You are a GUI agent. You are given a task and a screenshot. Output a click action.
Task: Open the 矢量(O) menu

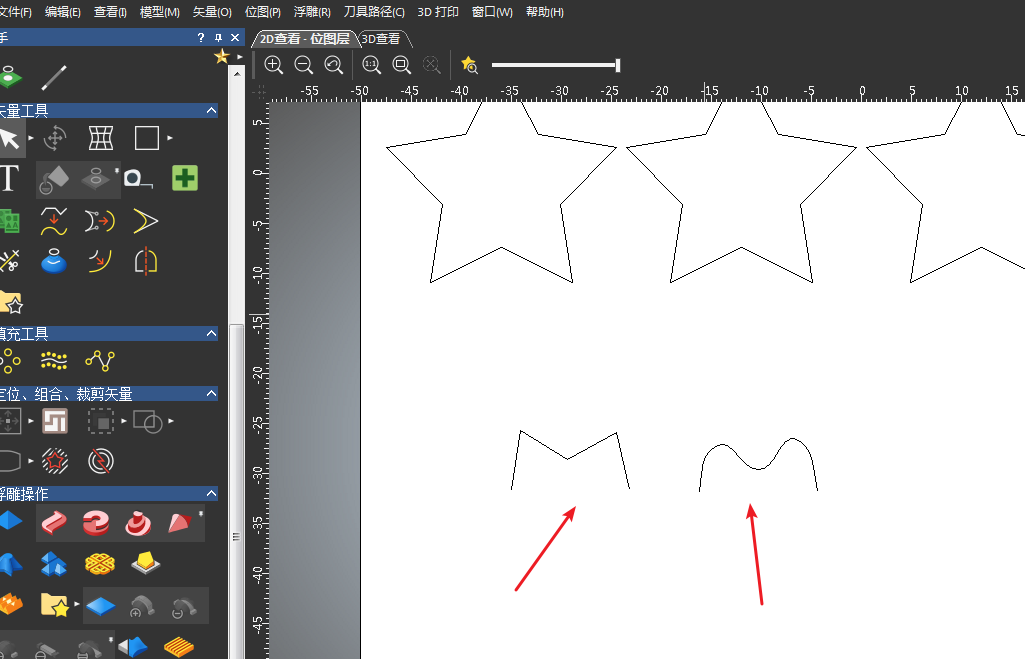212,12
